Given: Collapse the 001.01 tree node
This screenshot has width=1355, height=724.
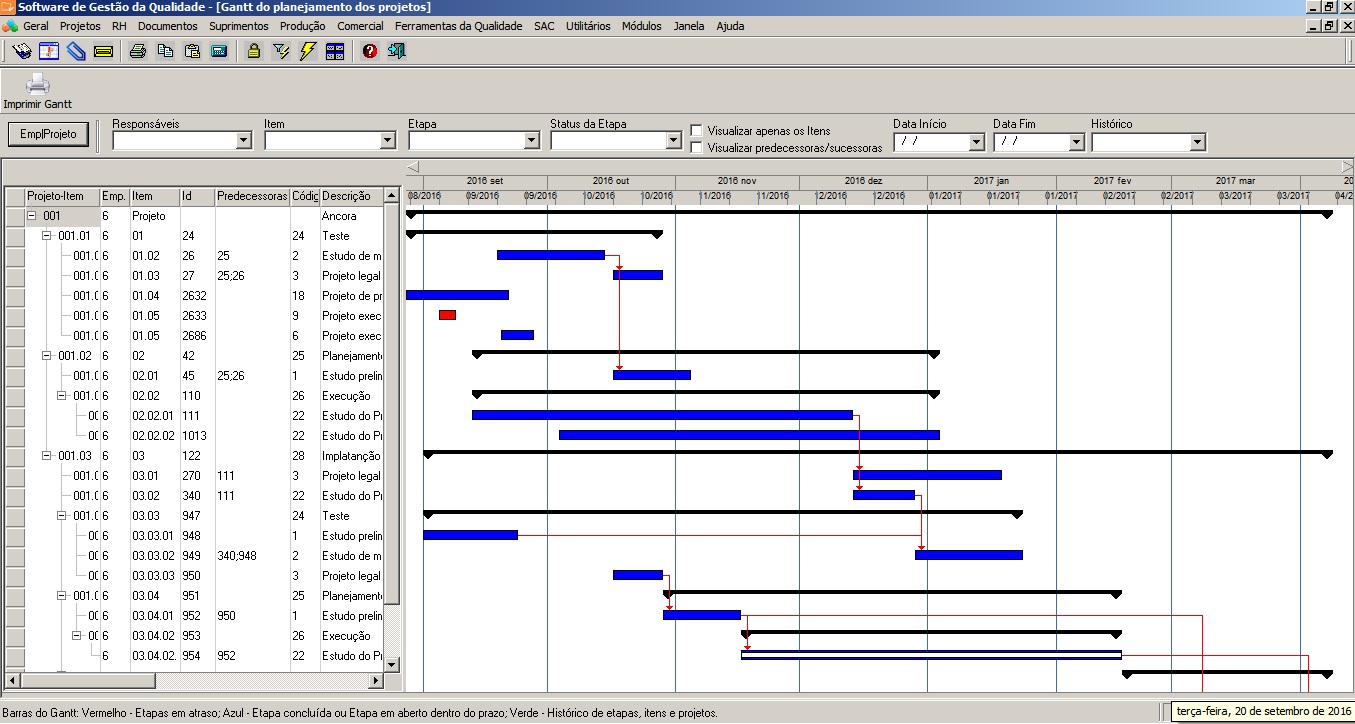Looking at the screenshot, I should pyautogui.click(x=47, y=235).
